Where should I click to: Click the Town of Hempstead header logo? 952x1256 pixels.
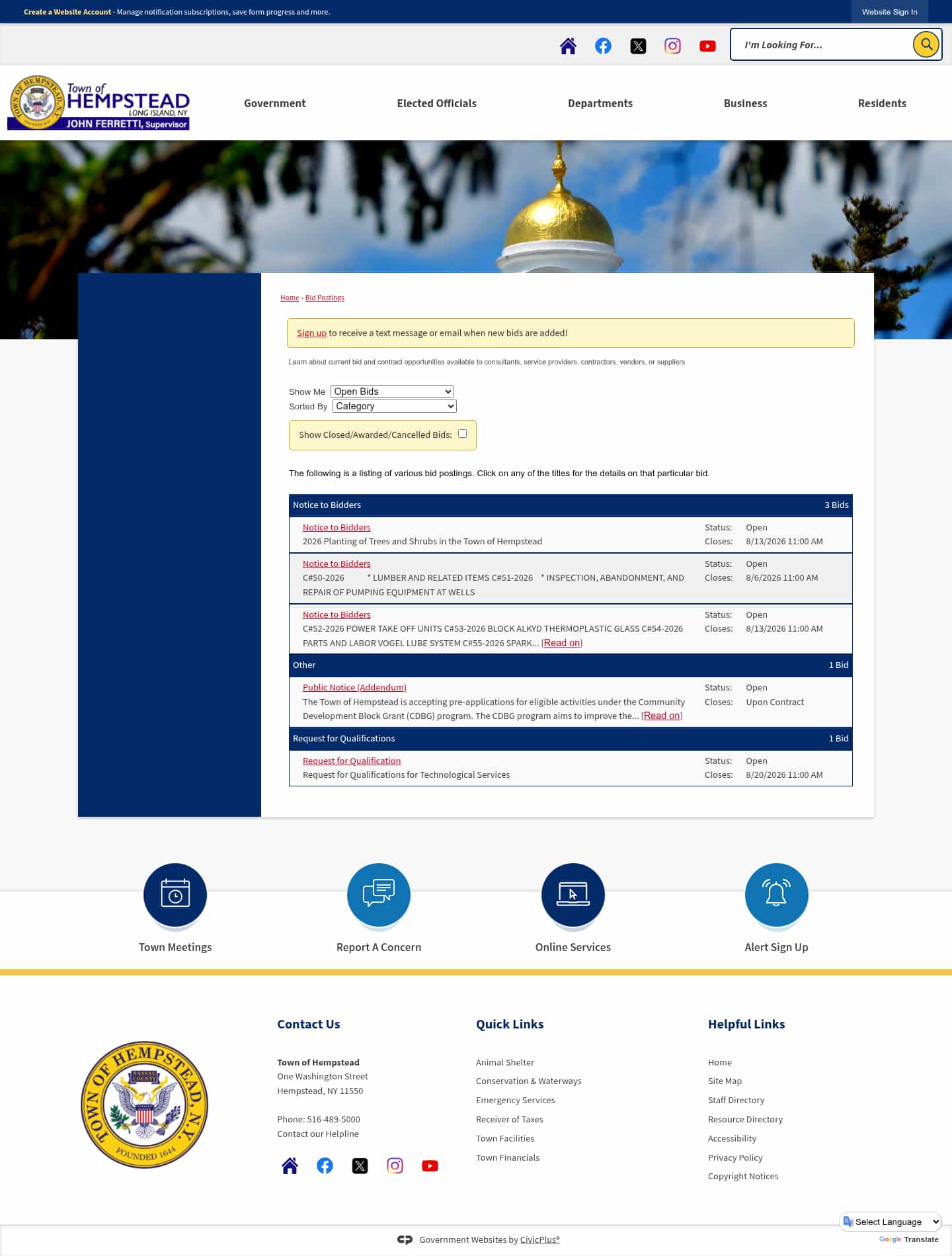click(99, 103)
